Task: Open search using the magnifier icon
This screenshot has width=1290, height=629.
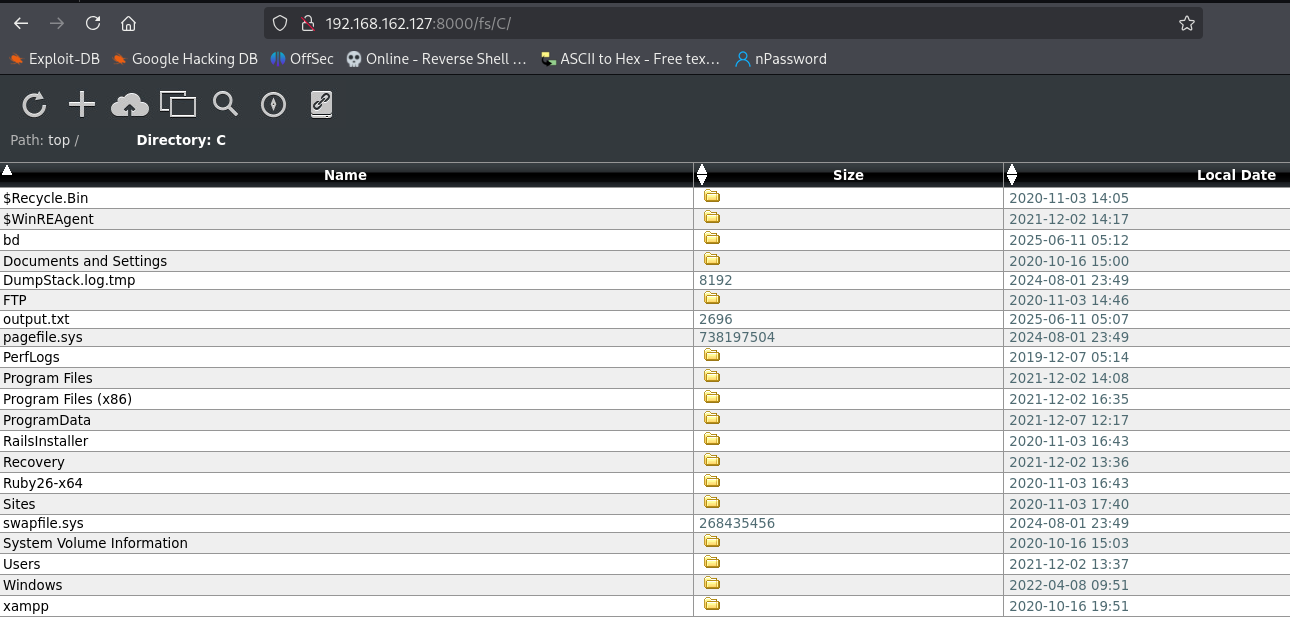Action: pos(225,104)
